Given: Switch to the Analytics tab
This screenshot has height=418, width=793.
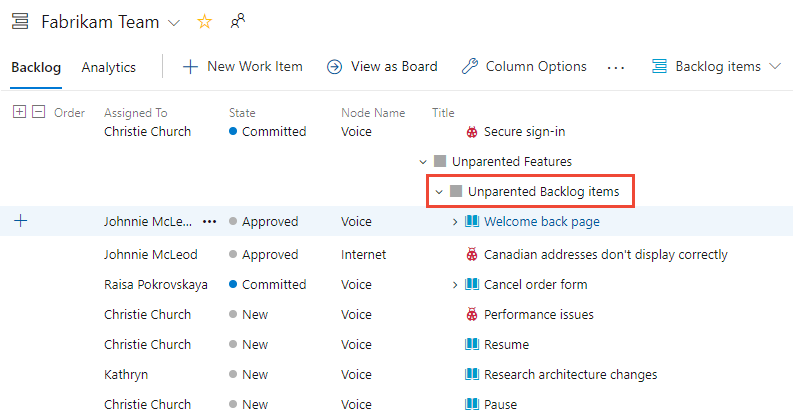Looking at the screenshot, I should (108, 67).
